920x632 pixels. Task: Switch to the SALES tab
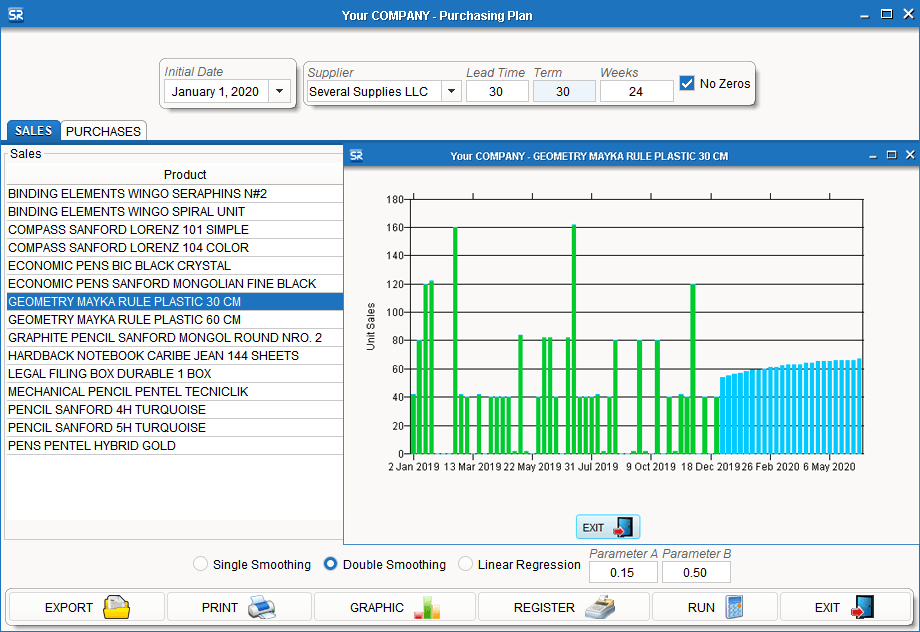pos(33,131)
